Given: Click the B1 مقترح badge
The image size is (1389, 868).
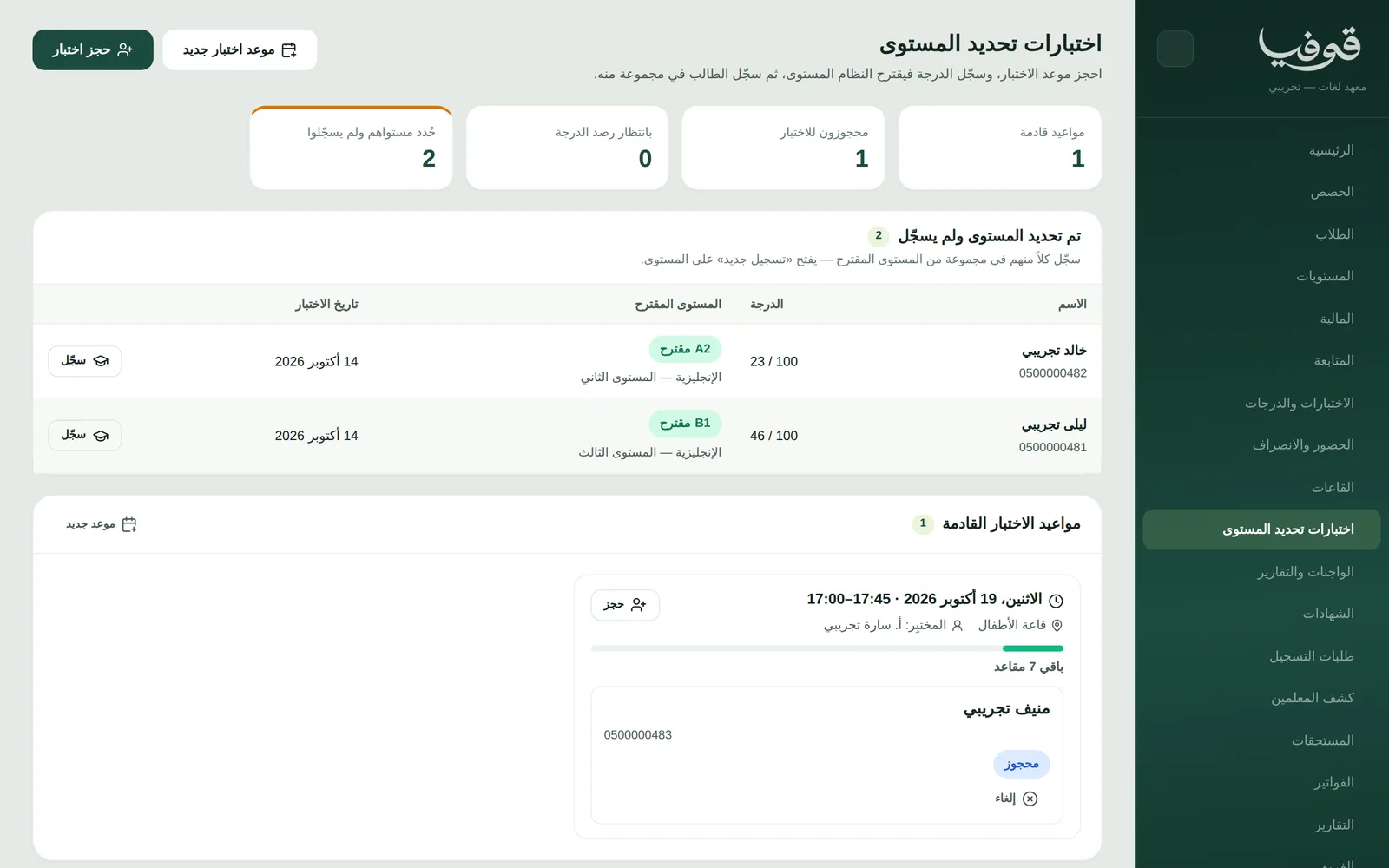Looking at the screenshot, I should (685, 424).
